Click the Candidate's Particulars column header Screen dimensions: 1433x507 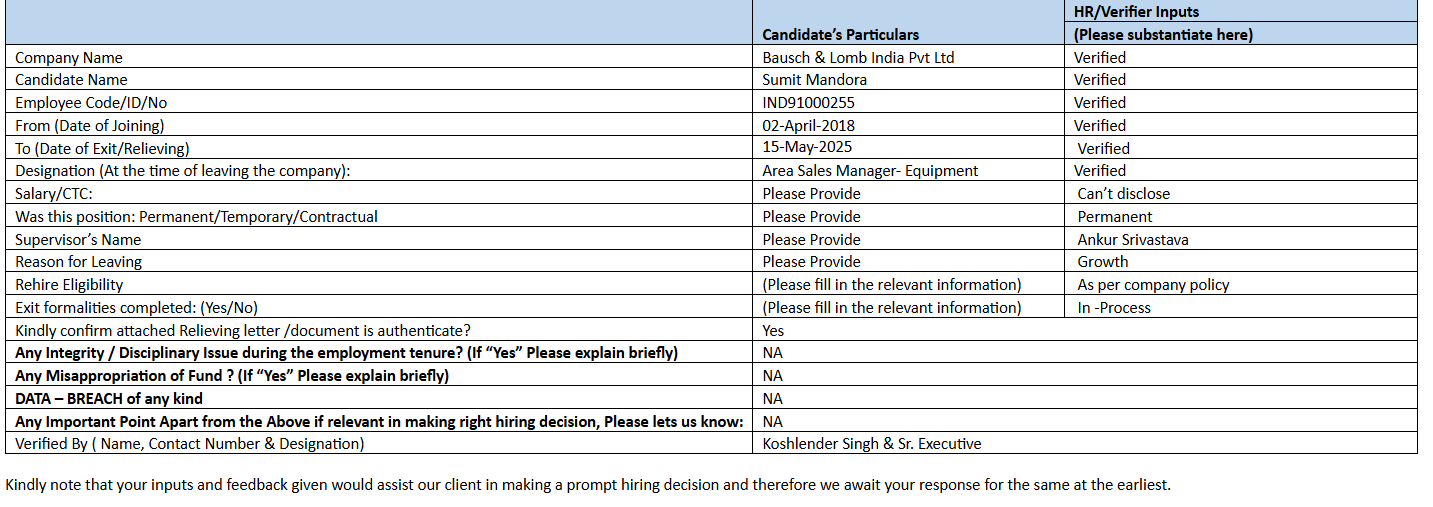click(x=840, y=35)
